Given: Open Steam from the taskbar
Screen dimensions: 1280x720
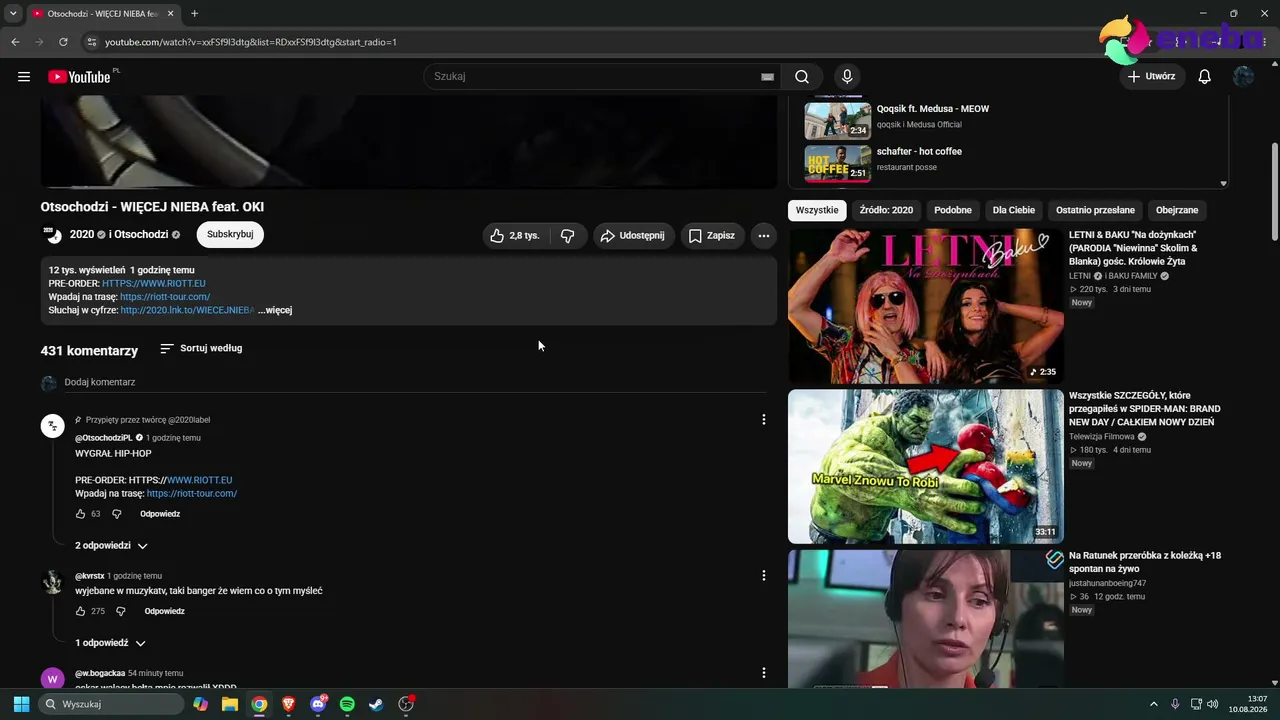Looking at the screenshot, I should click(x=376, y=704).
